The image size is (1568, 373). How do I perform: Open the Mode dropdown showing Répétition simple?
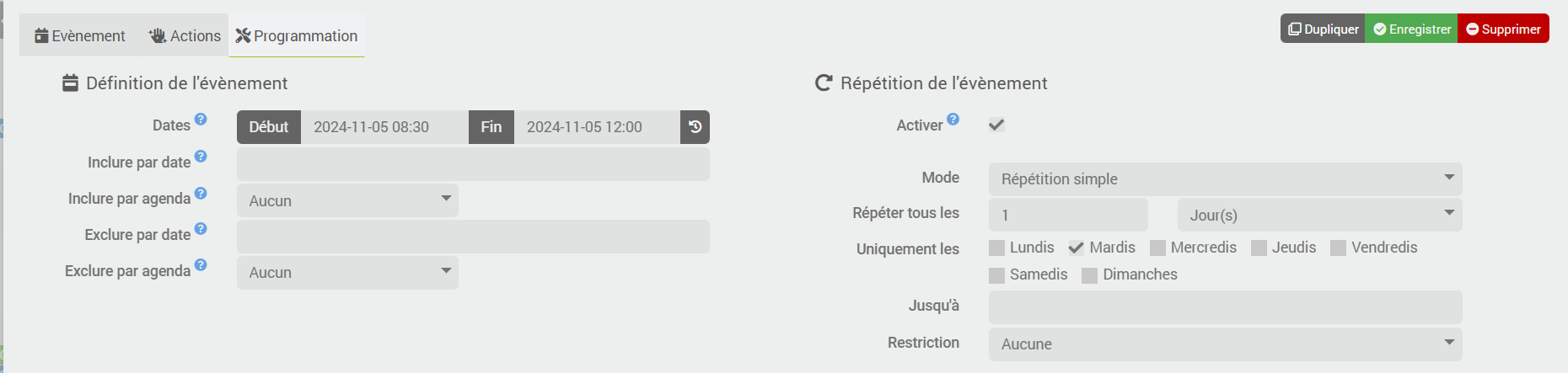coord(1225,179)
